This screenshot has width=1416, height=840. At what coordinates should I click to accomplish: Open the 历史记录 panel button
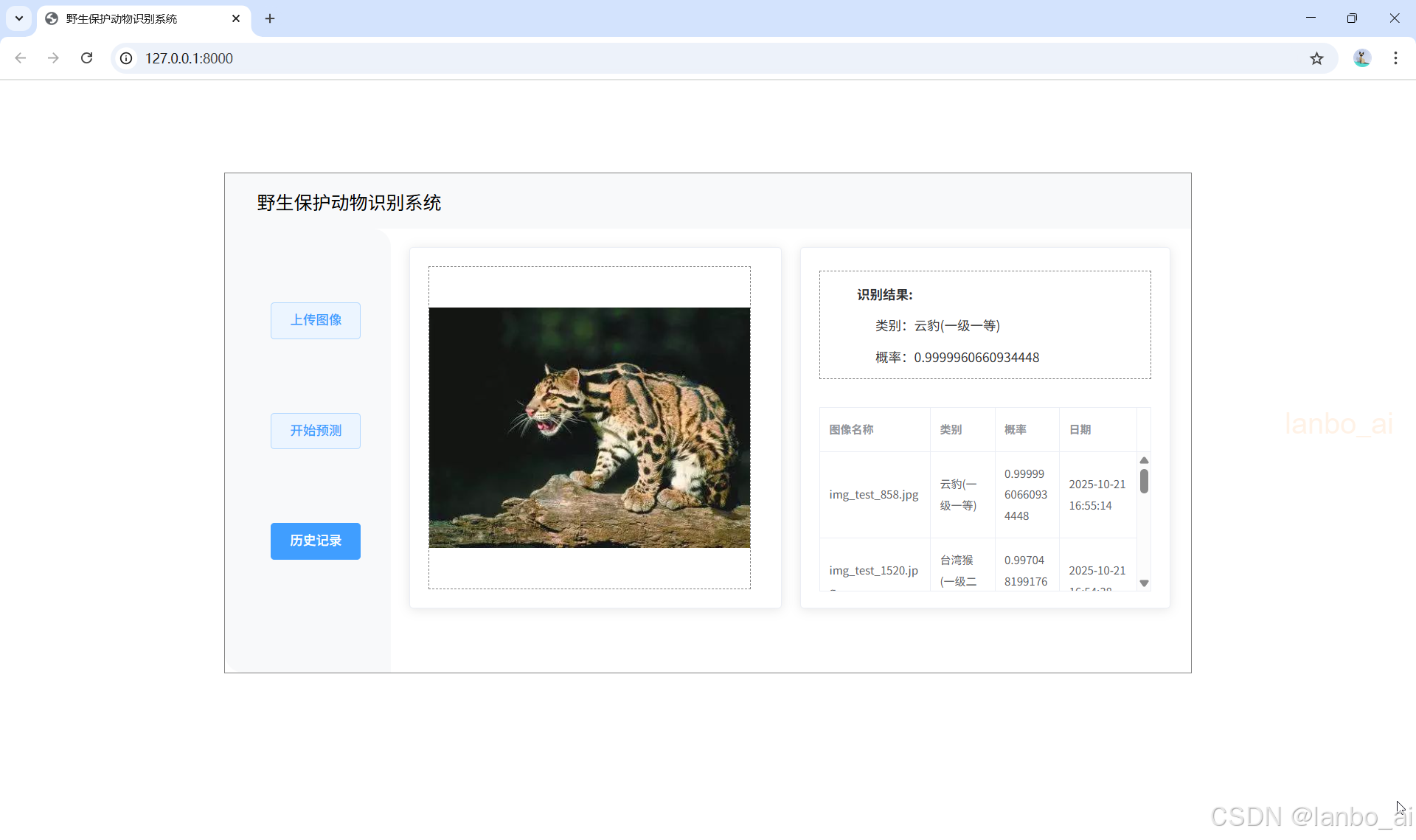(x=315, y=541)
